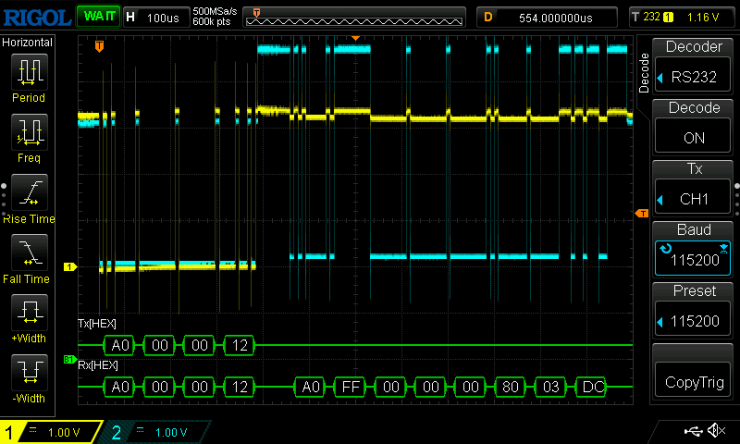
Task: Select the Fall Time measurement icon
Action: click(x=29, y=252)
